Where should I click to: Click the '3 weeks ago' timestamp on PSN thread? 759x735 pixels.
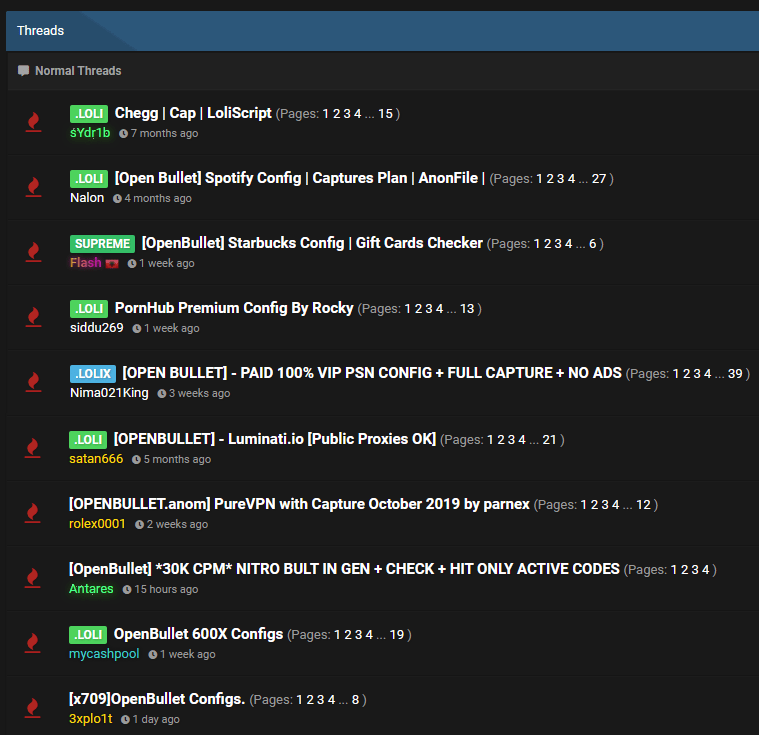tap(199, 394)
